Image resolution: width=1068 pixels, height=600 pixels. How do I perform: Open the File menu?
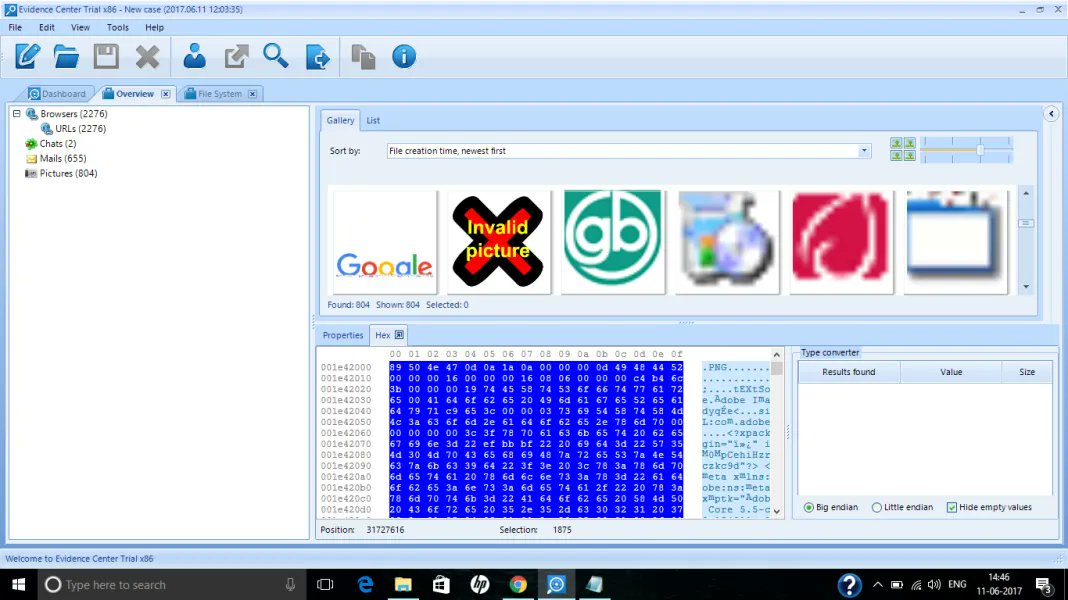15,27
